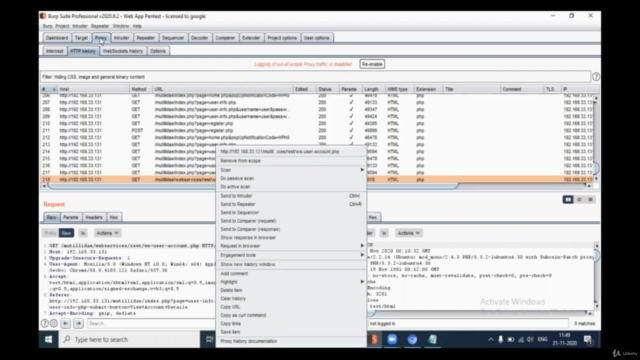Expand the Scan submenu
Image resolution: width=640 pixels, height=360 pixels.
coord(291,170)
